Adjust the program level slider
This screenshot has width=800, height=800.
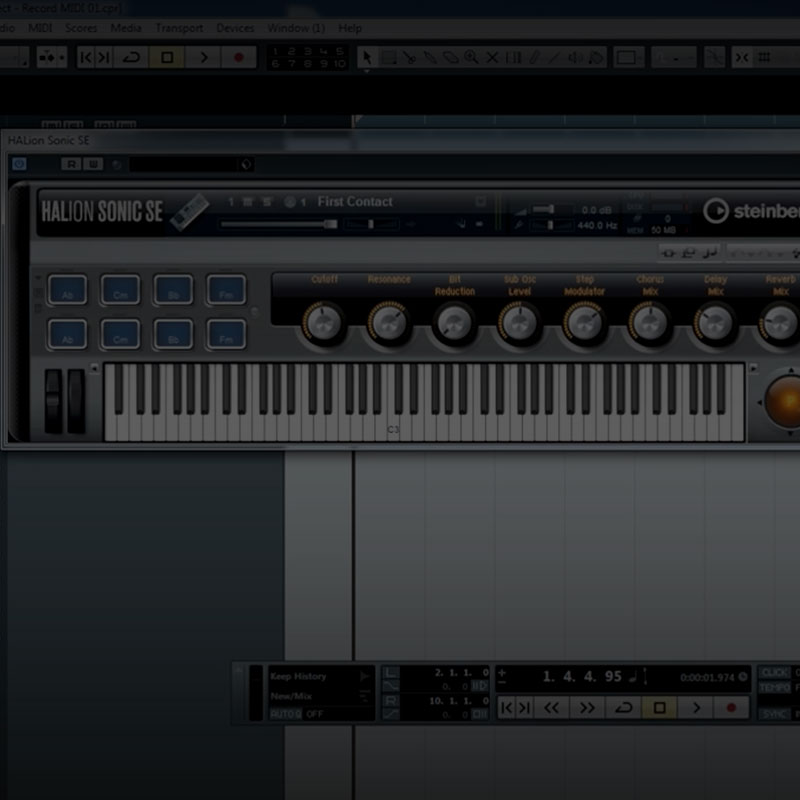(x=279, y=224)
